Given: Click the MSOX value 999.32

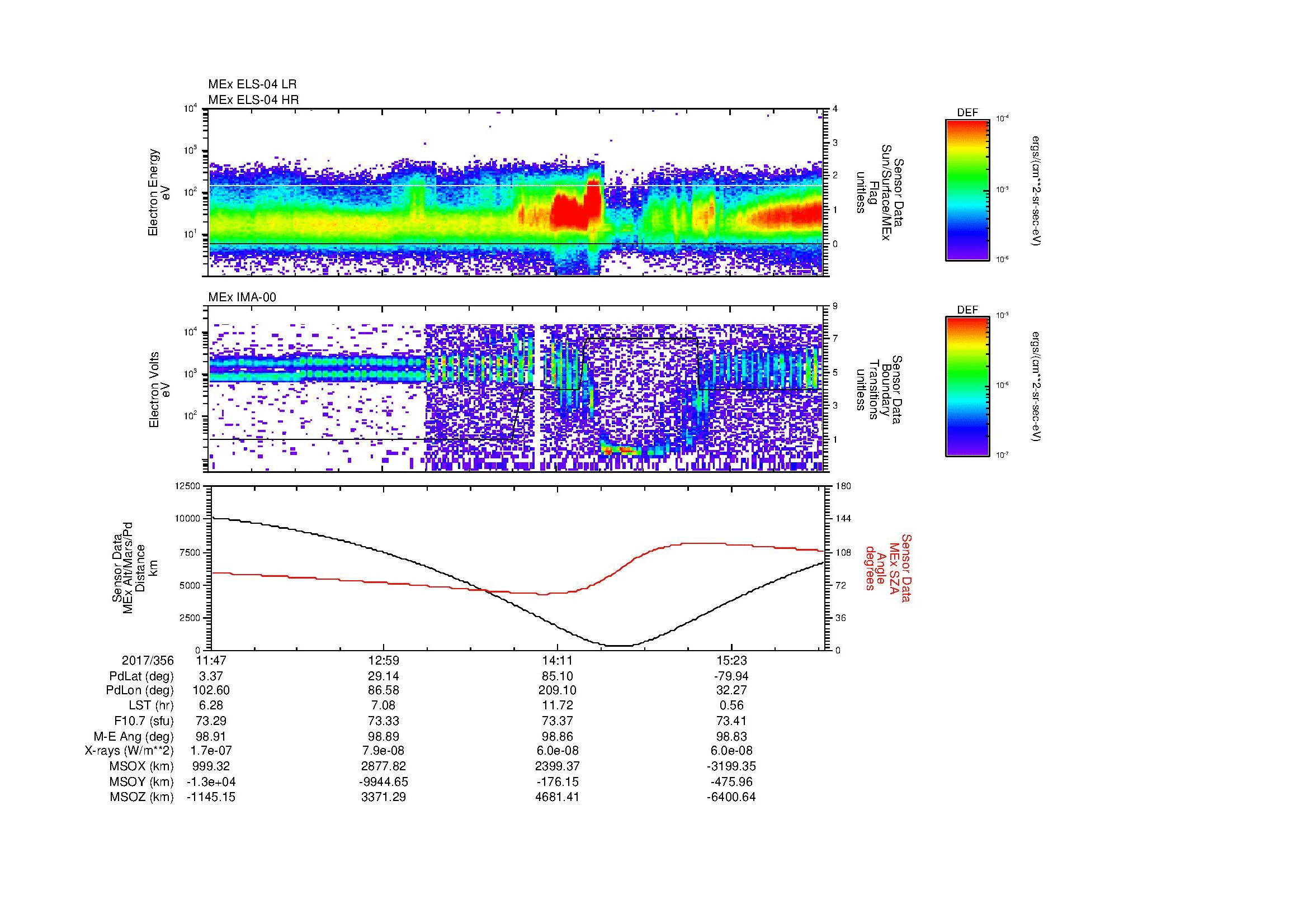Looking at the screenshot, I should click(211, 766).
